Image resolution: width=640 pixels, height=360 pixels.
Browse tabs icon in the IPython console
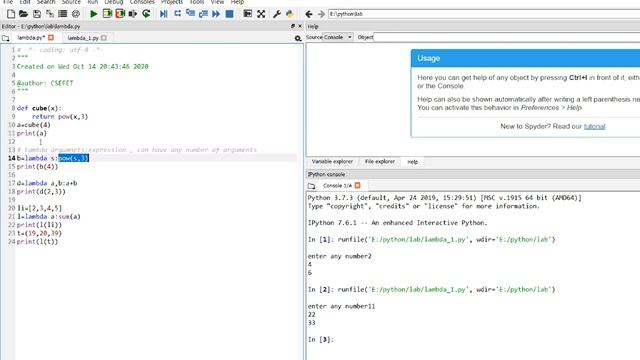pyautogui.click(x=311, y=186)
